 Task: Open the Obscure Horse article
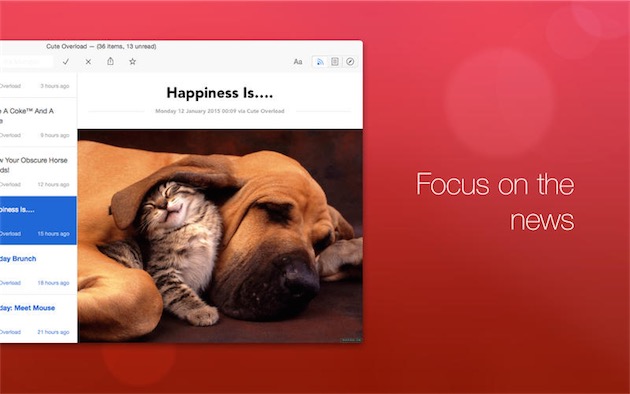point(38,171)
